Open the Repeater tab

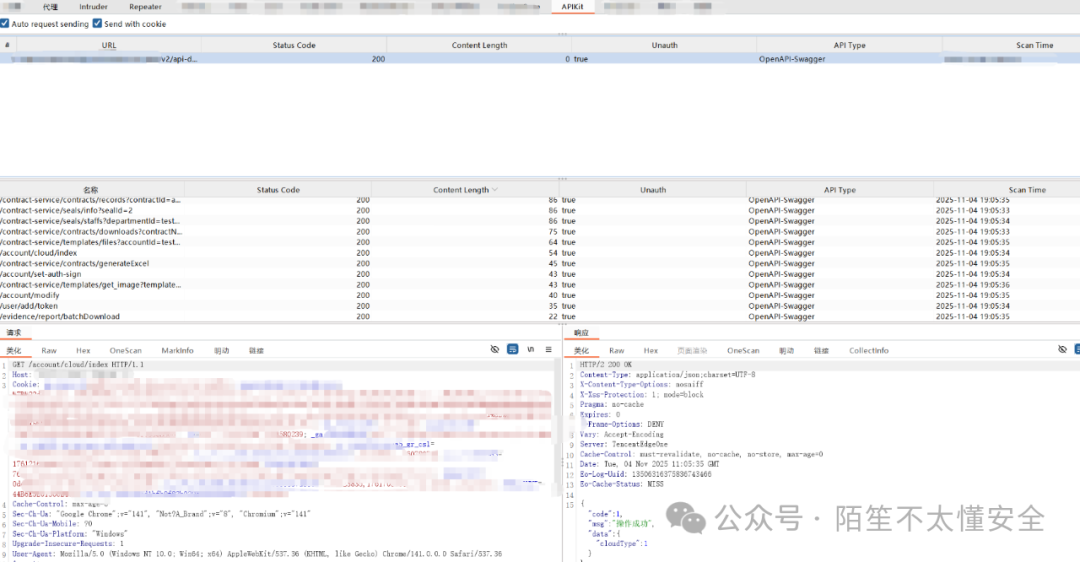[145, 7]
